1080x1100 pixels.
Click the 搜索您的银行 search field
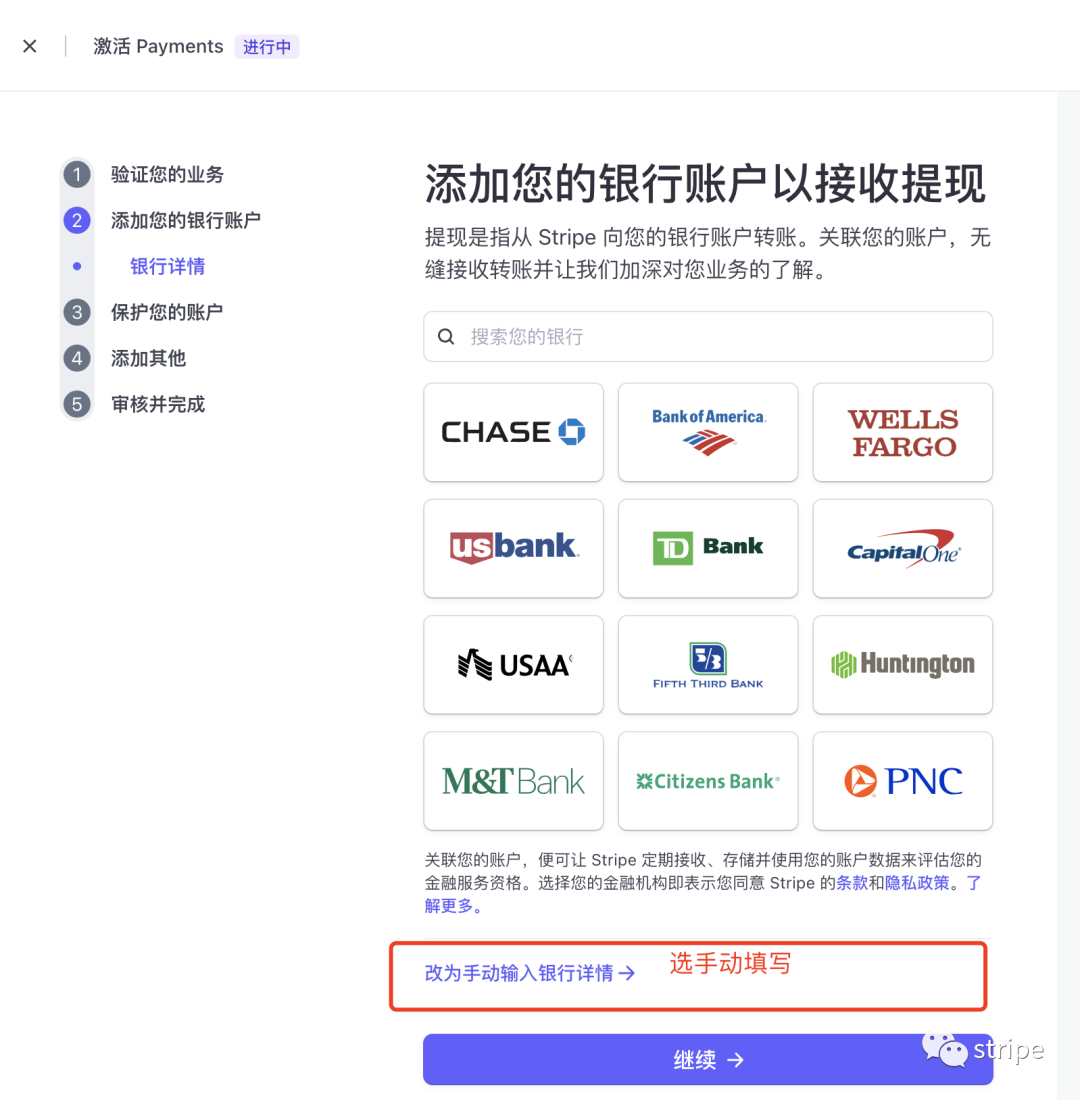click(707, 337)
